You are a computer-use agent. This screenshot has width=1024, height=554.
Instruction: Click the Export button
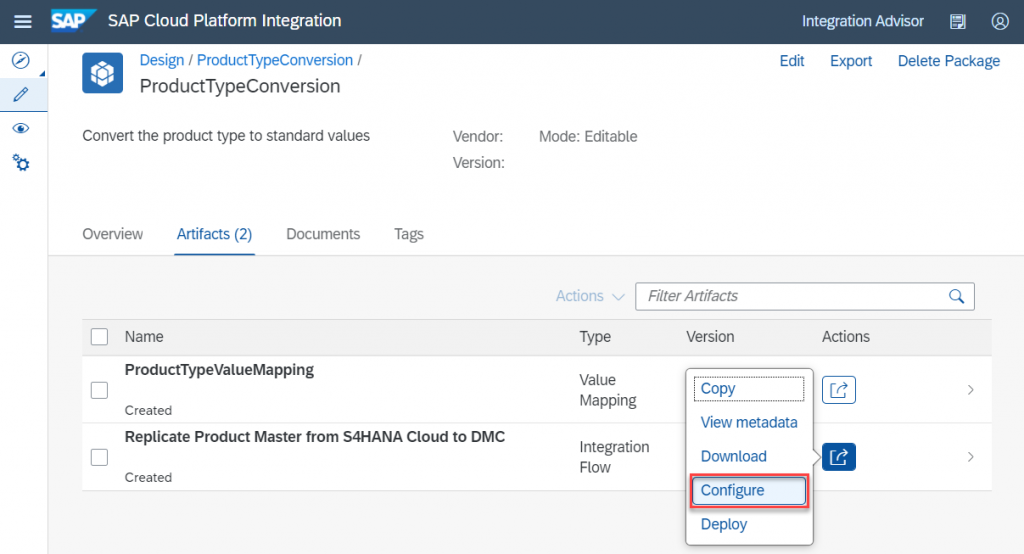click(851, 61)
